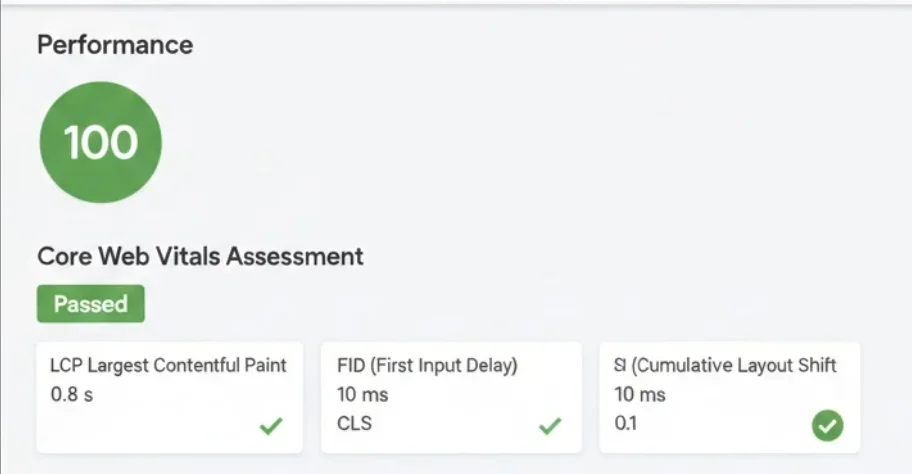
Task: Click the green 100 performance score circle
Action: pyautogui.click(x=100, y=143)
